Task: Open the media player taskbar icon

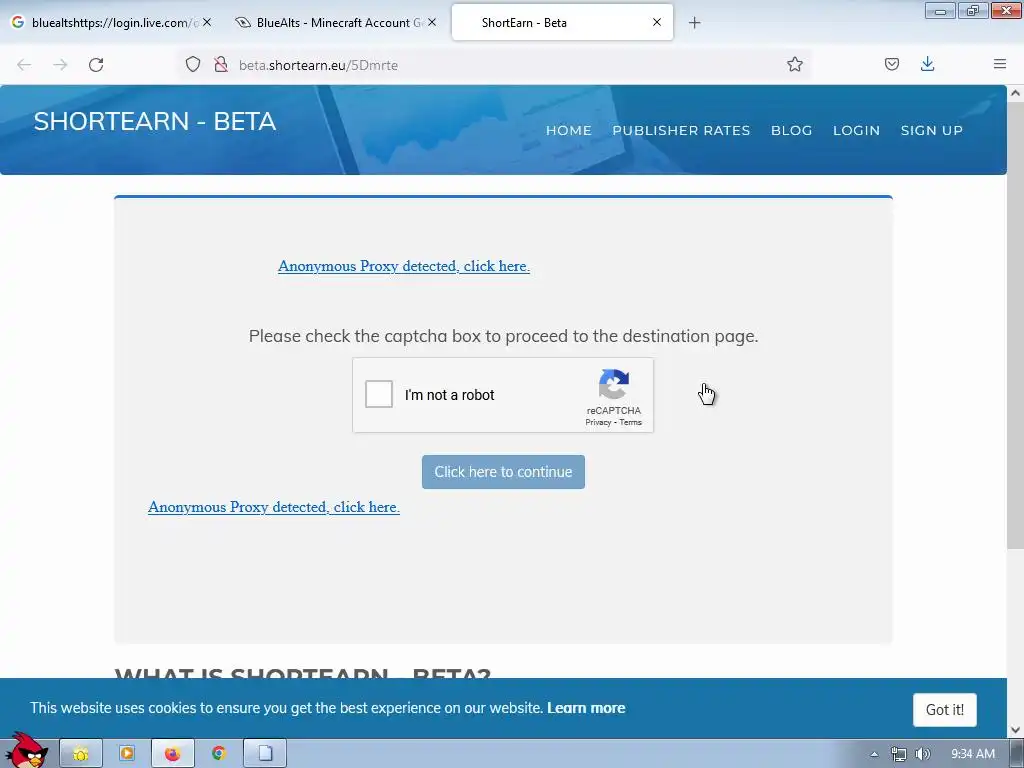Action: (x=127, y=754)
